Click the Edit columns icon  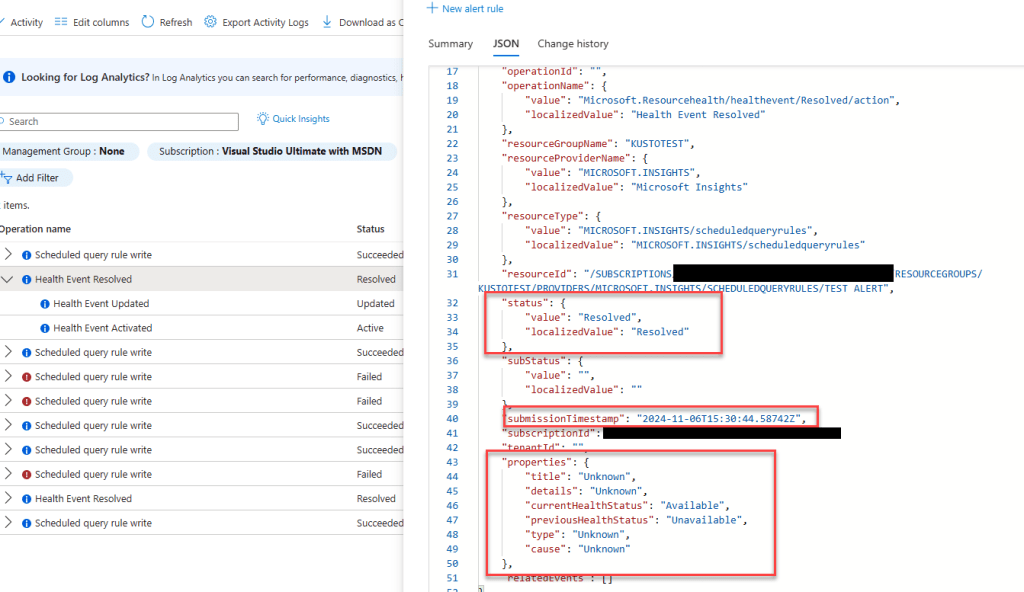(x=62, y=22)
